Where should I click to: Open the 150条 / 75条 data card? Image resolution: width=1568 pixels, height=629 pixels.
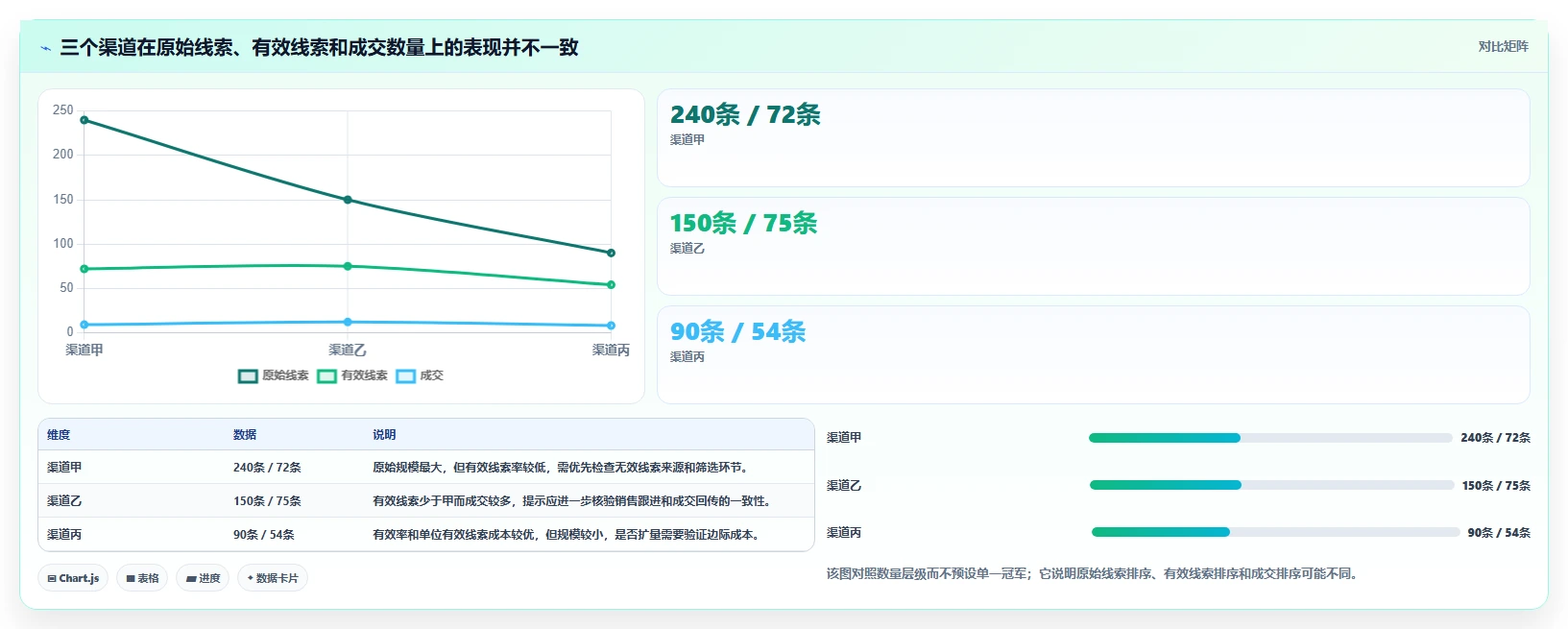point(1093,247)
